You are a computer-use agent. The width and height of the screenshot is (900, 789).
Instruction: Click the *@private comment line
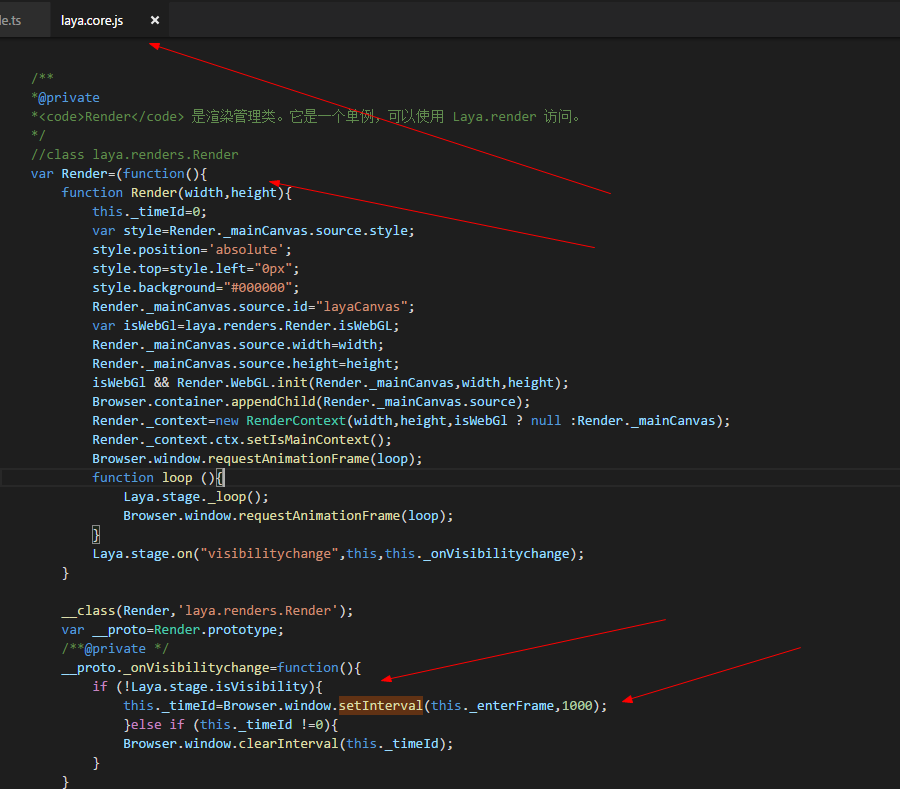point(65,98)
